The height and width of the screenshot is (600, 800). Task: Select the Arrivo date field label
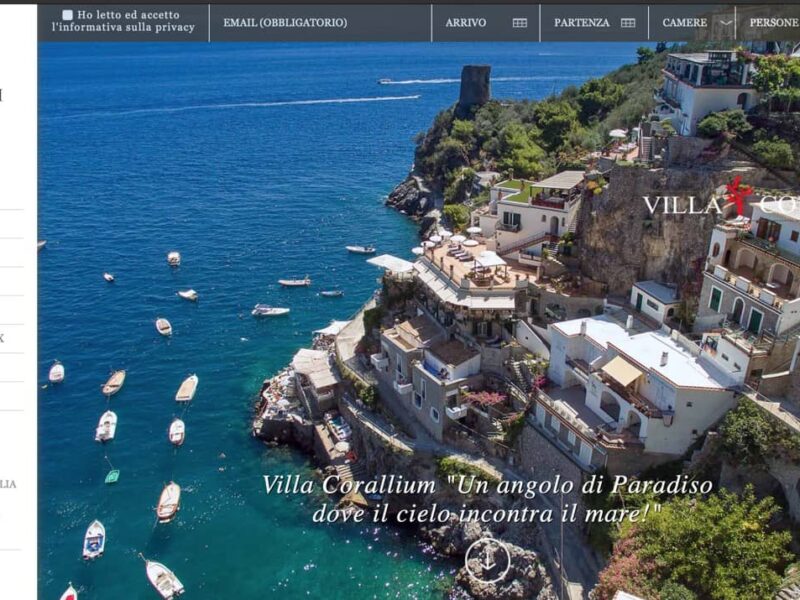click(465, 22)
